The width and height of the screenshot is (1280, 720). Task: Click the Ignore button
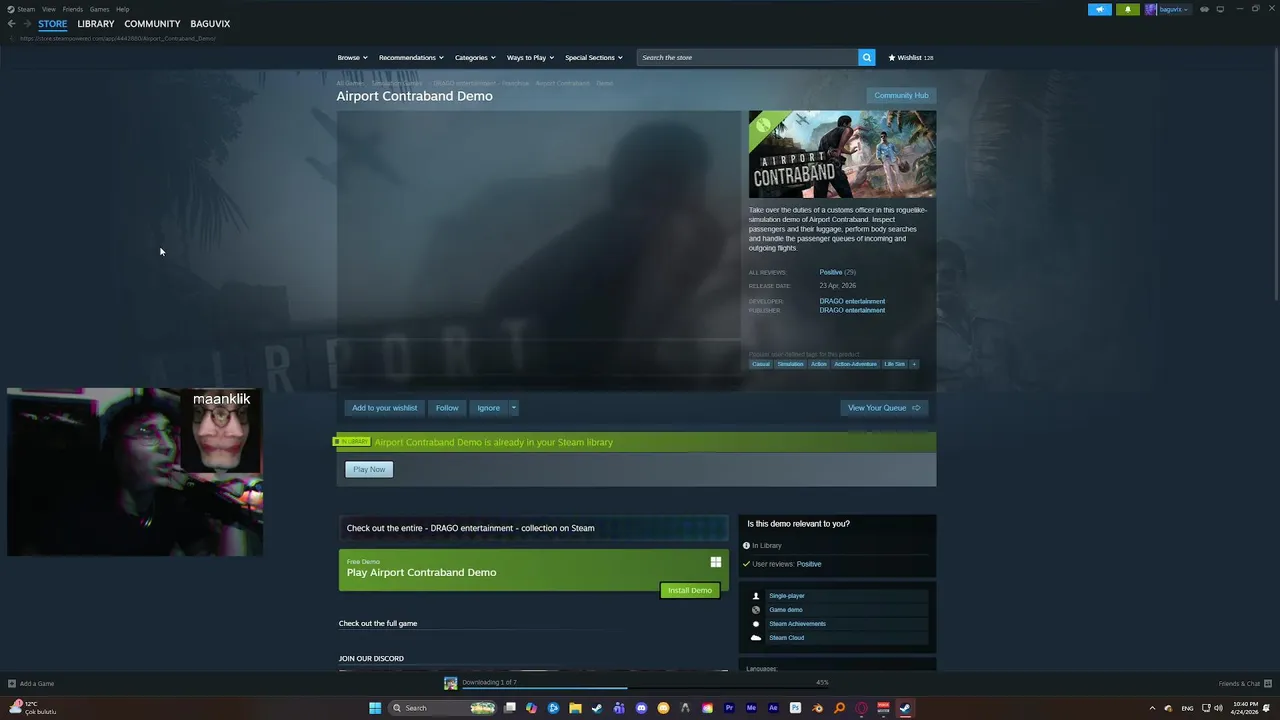click(488, 408)
